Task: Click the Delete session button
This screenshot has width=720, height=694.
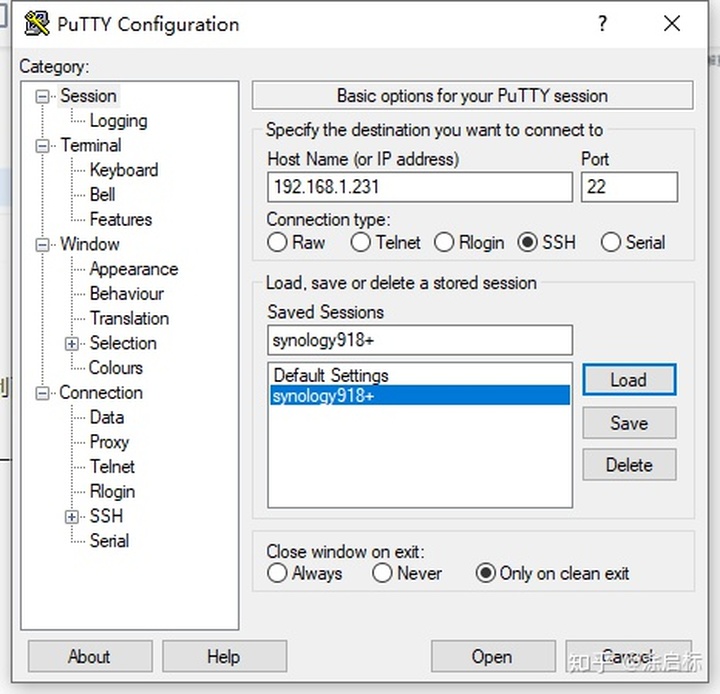Action: click(x=629, y=465)
